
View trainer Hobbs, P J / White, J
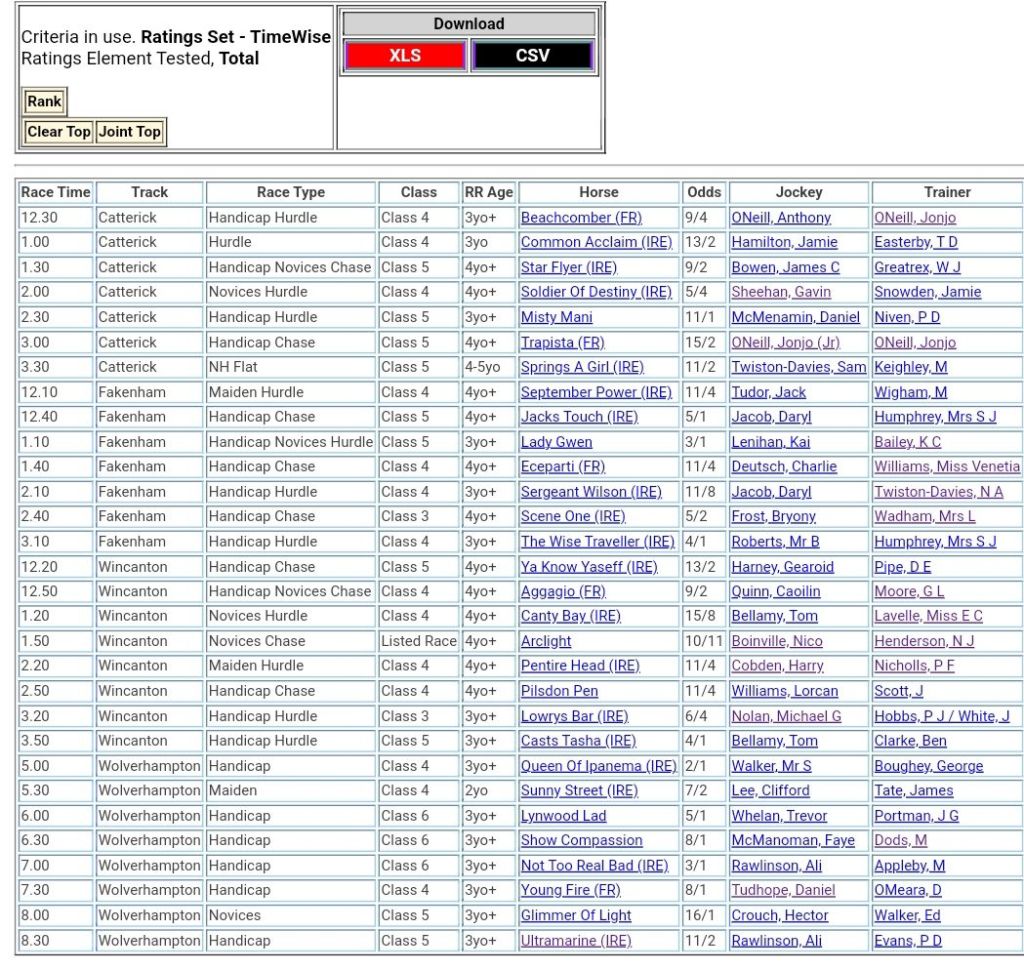coord(941,716)
